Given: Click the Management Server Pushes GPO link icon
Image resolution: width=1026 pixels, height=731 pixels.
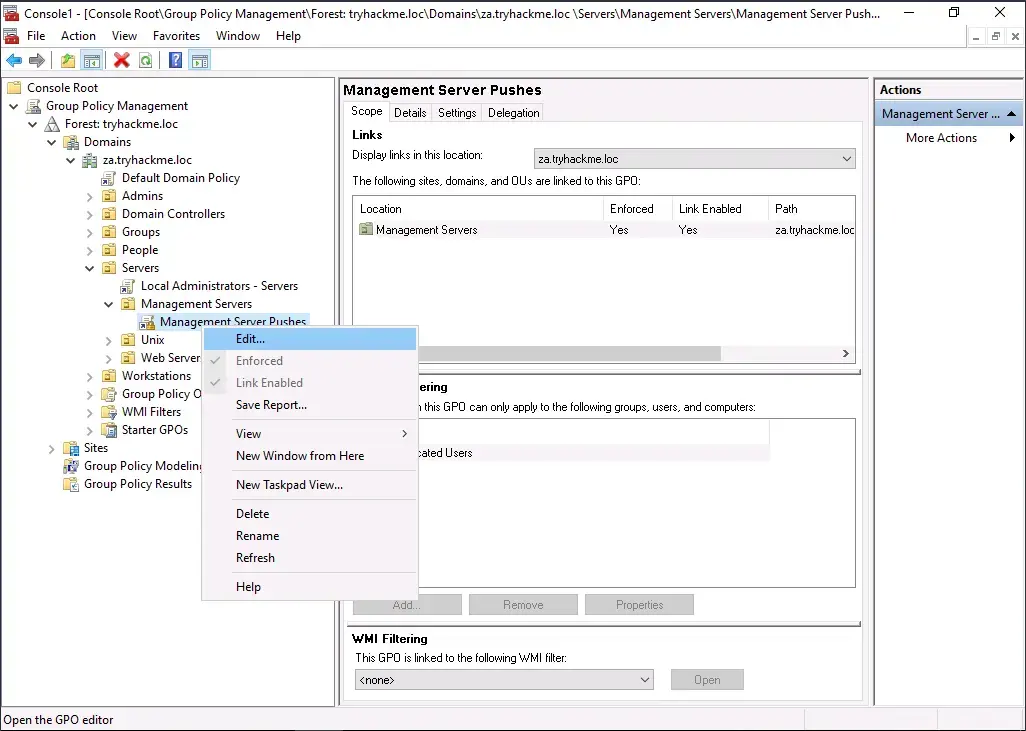Looking at the screenshot, I should pos(147,322).
